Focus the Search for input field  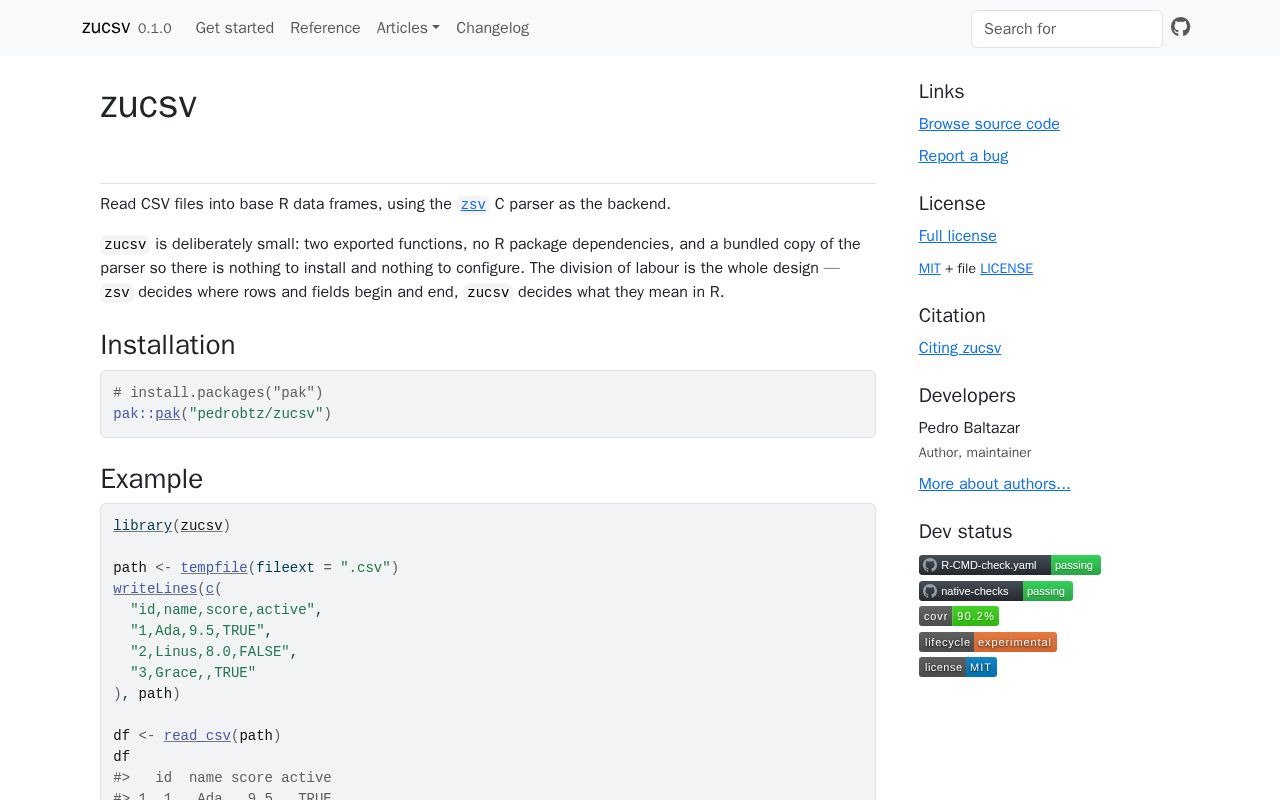click(1067, 29)
